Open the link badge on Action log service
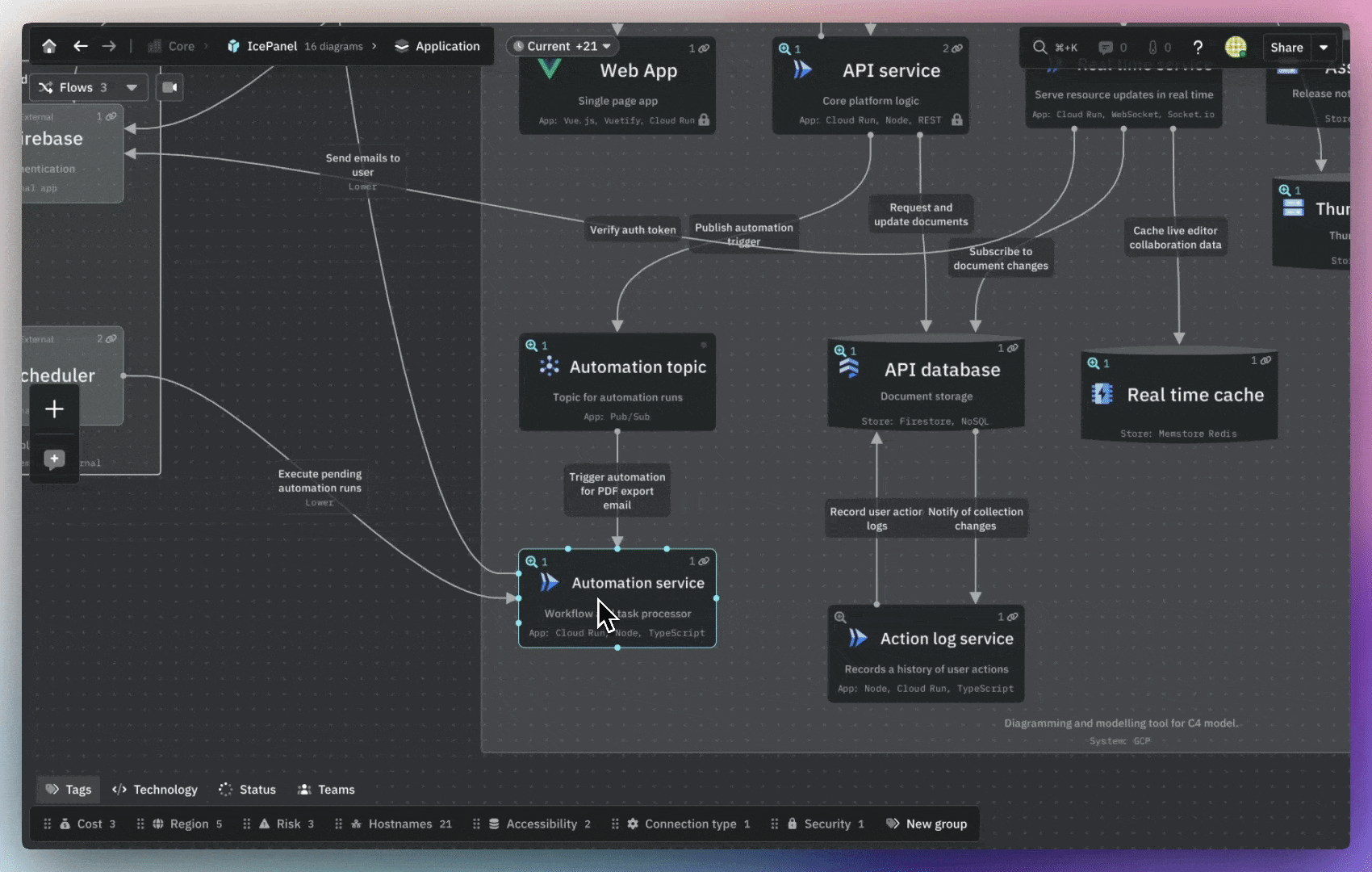 coord(1008,617)
